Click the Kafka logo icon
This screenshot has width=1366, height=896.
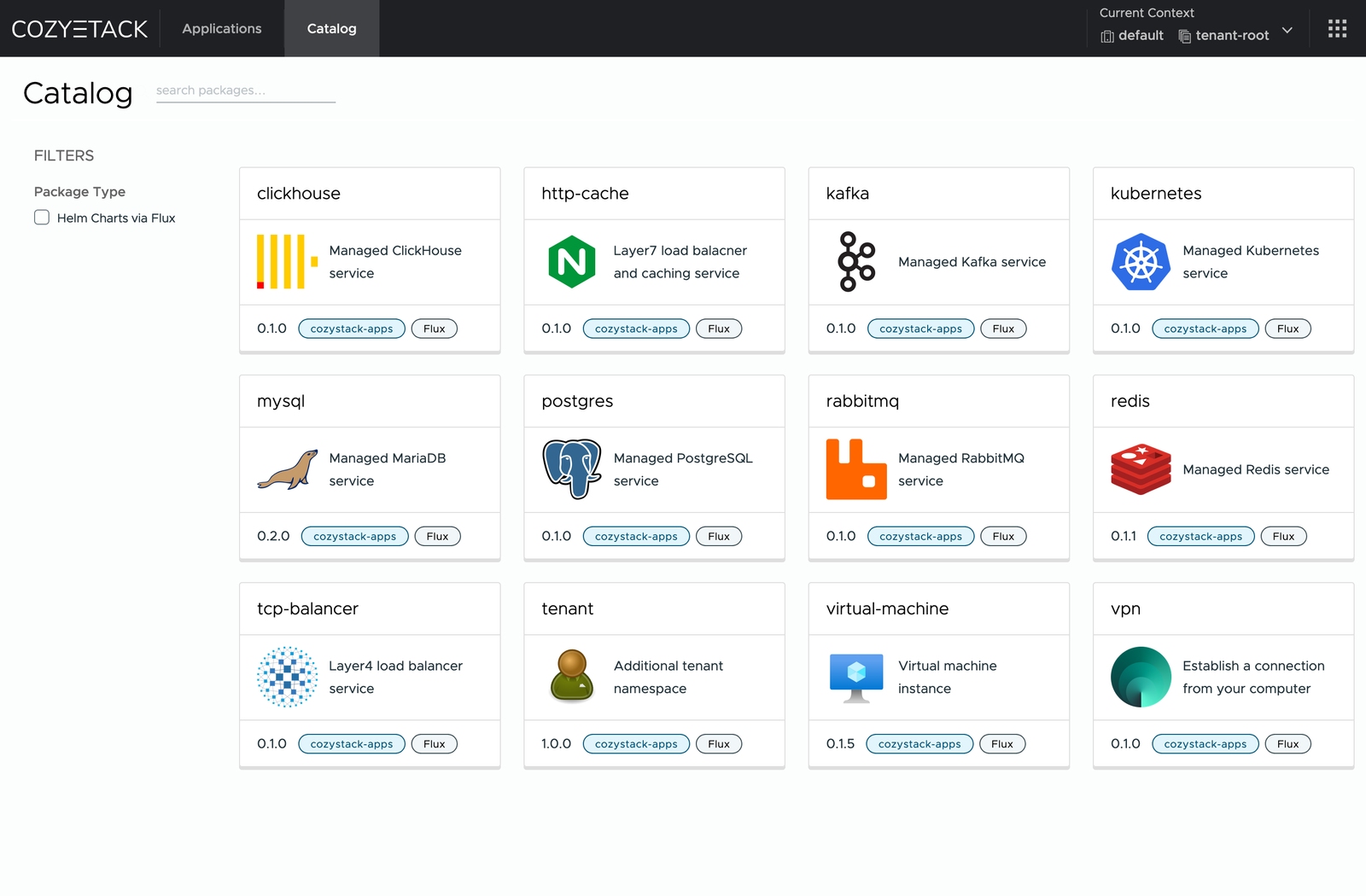(x=856, y=262)
